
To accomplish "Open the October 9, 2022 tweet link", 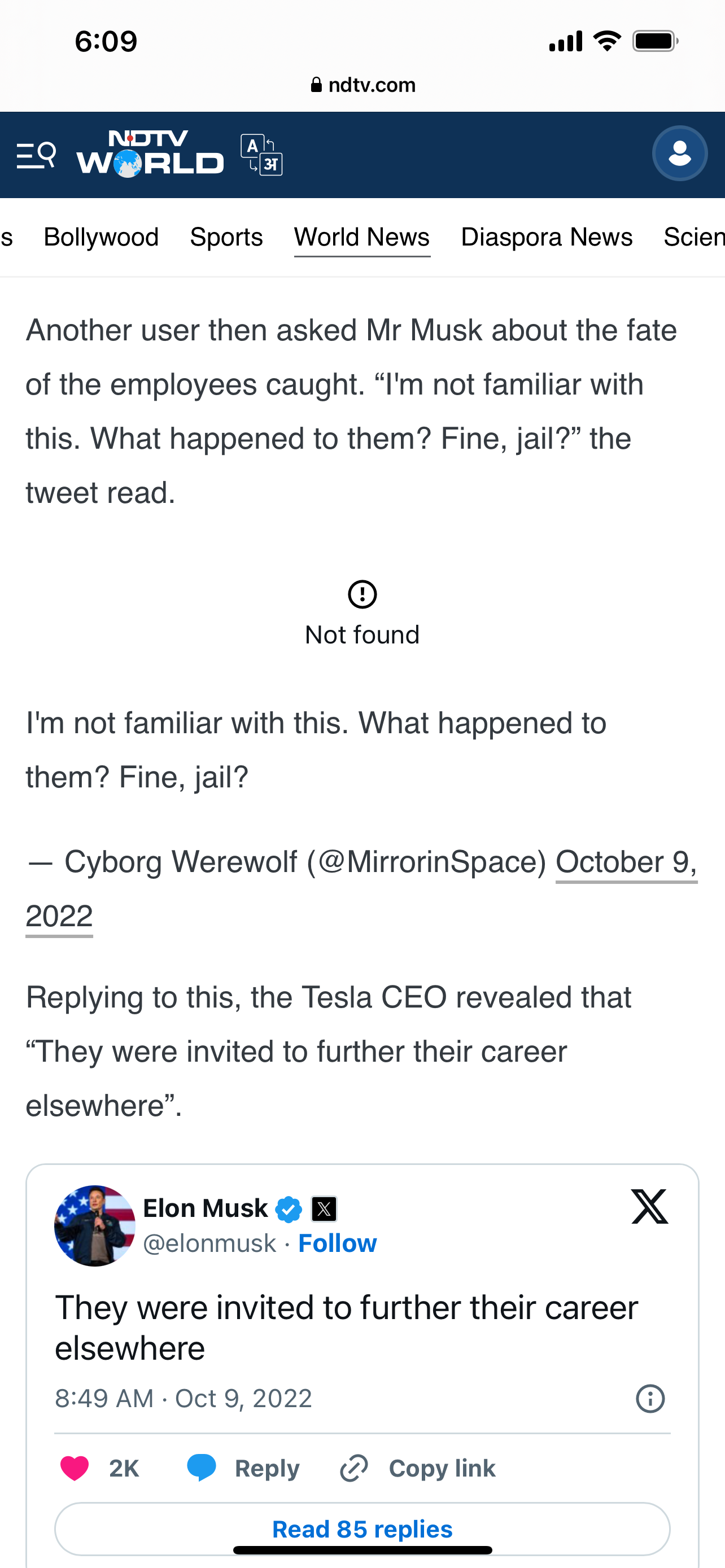I will (x=626, y=862).
